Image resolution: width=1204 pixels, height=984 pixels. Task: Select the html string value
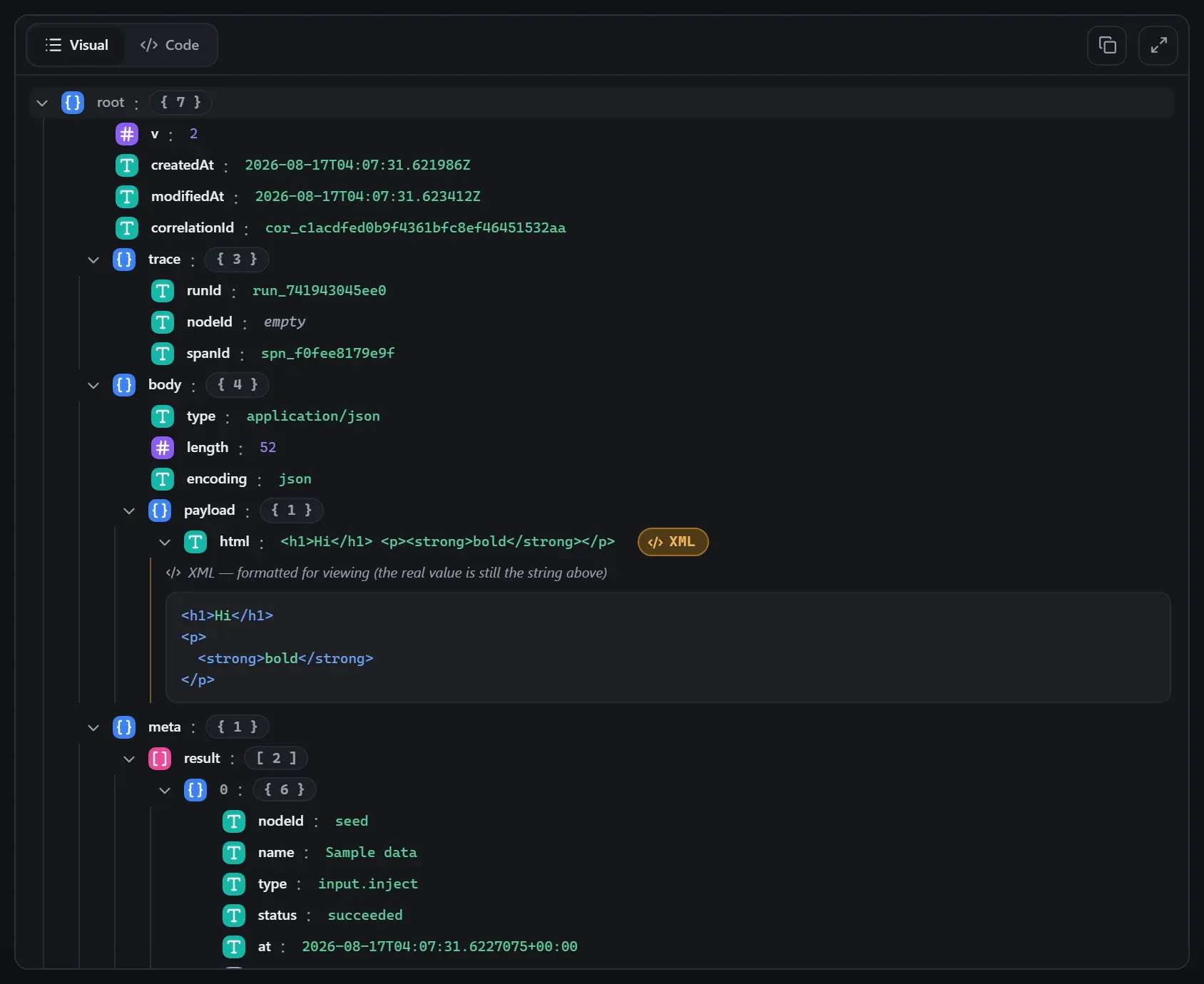coord(448,542)
